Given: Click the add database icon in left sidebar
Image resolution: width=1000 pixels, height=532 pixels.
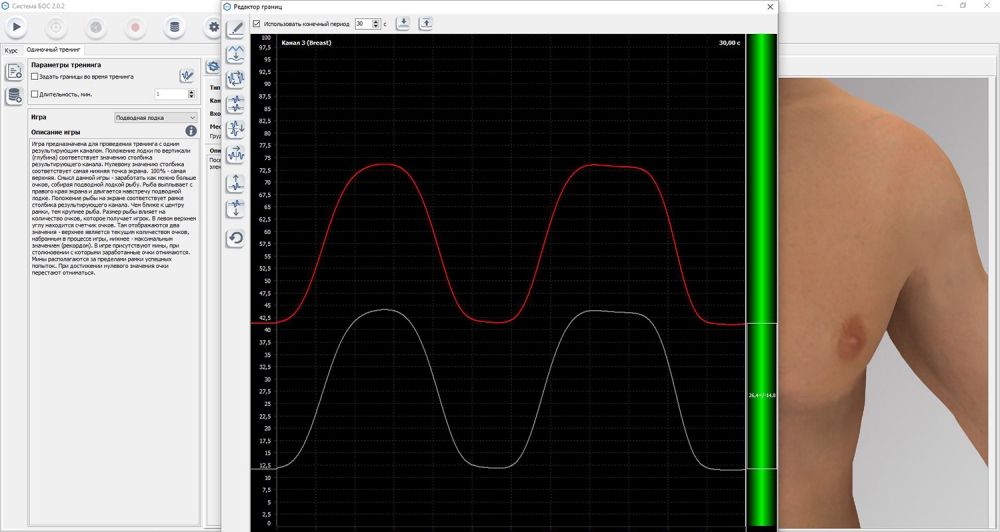Looking at the screenshot, I should coord(14,96).
